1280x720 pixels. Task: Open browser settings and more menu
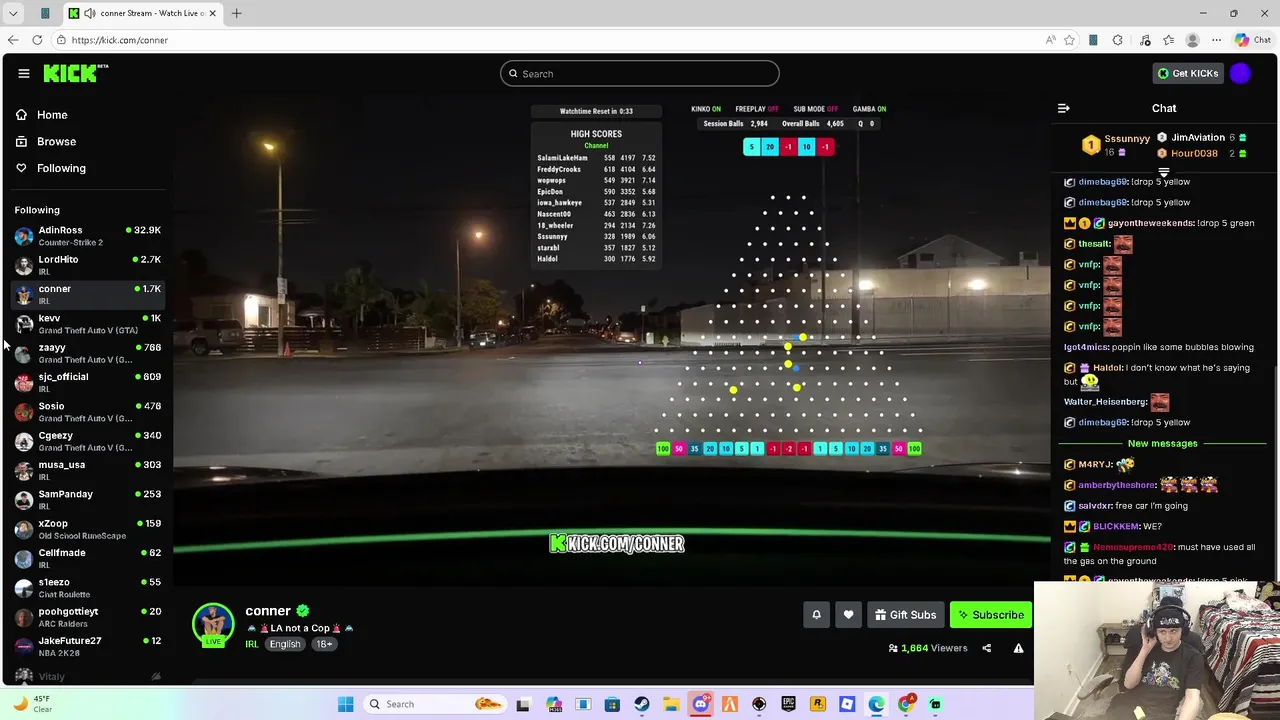click(x=1216, y=40)
